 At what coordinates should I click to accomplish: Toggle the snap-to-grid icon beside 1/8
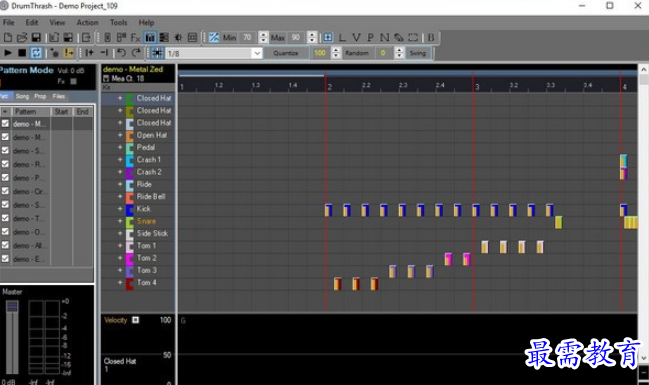point(157,53)
